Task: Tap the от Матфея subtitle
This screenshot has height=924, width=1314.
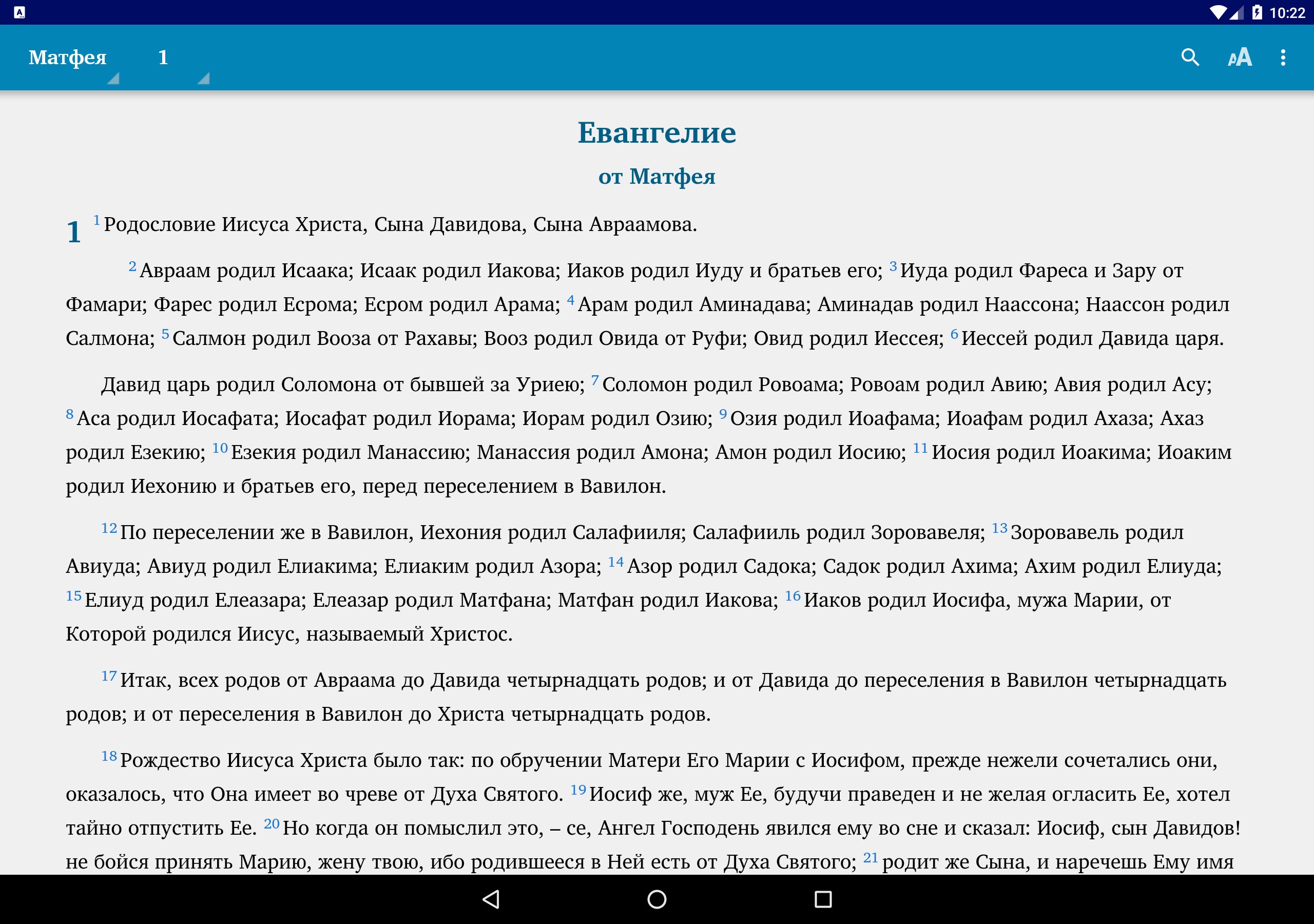Action: [x=656, y=176]
